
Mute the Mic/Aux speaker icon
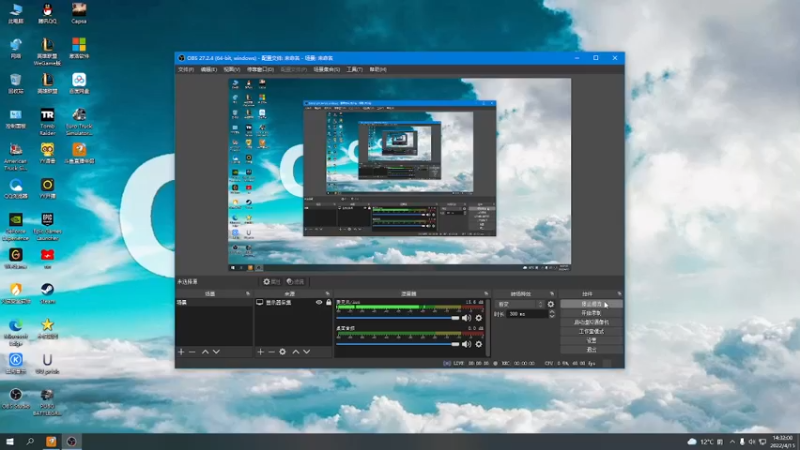click(x=466, y=318)
